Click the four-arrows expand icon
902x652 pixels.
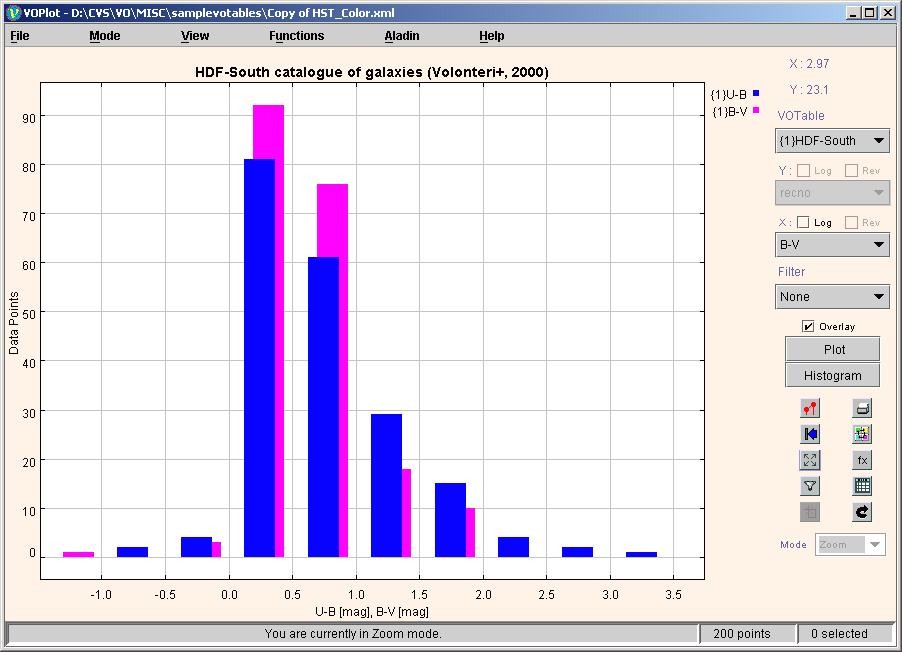(x=810, y=460)
